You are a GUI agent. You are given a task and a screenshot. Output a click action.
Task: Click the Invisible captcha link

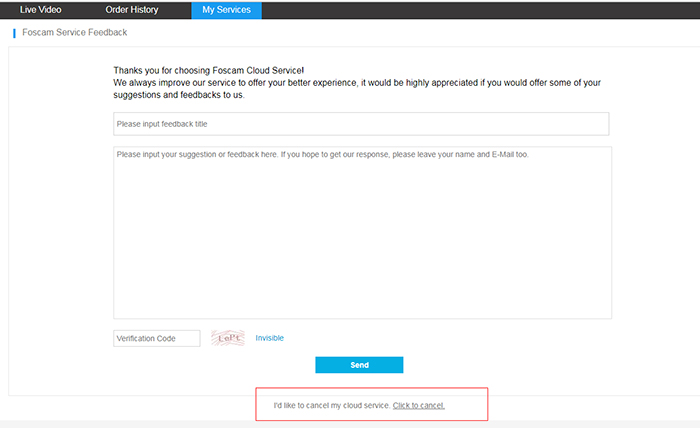pyautogui.click(x=269, y=338)
